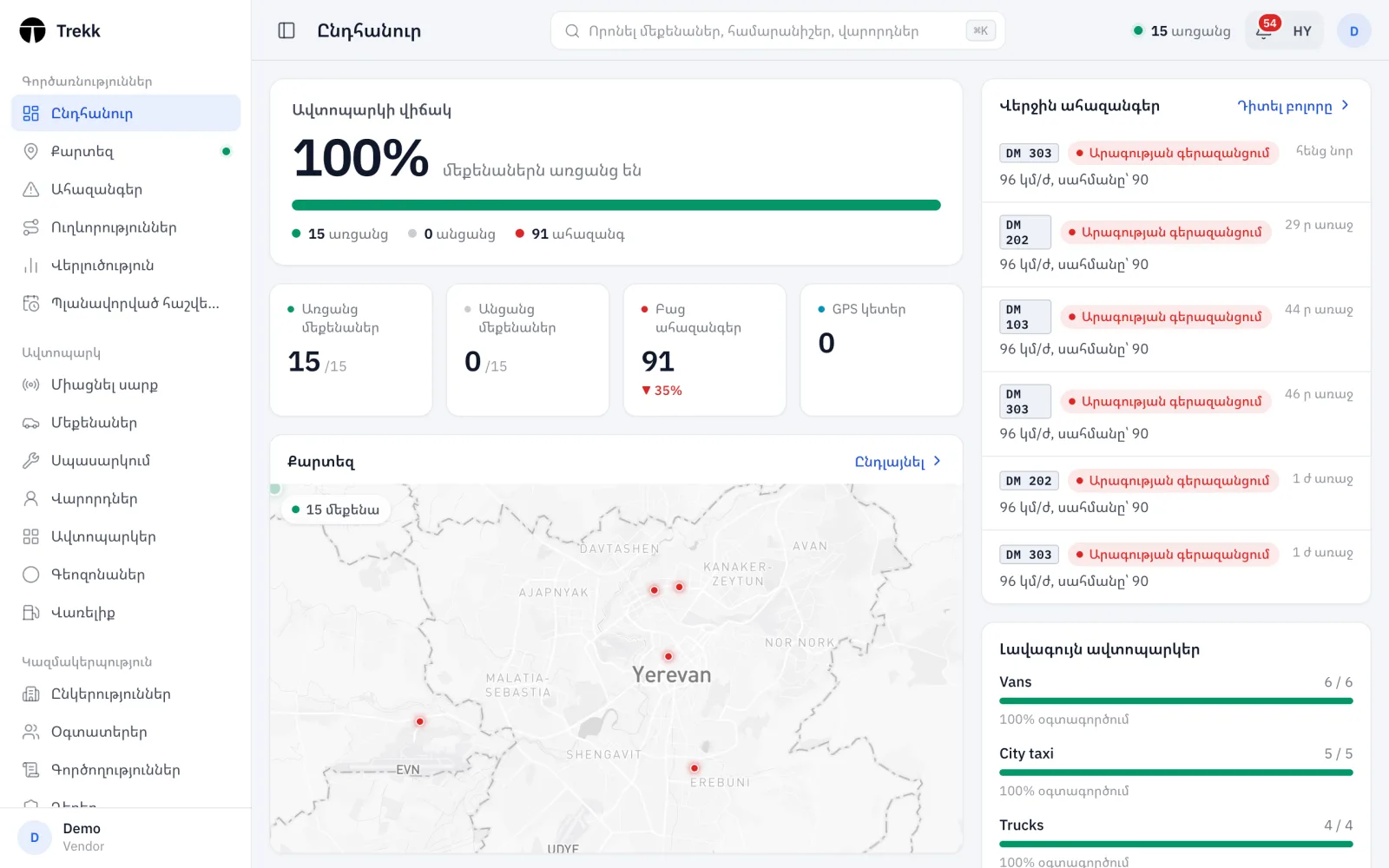Image resolution: width=1389 pixels, height=868 pixels.
Task: Open Ուղևորություններ route icon
Action: 31,227
